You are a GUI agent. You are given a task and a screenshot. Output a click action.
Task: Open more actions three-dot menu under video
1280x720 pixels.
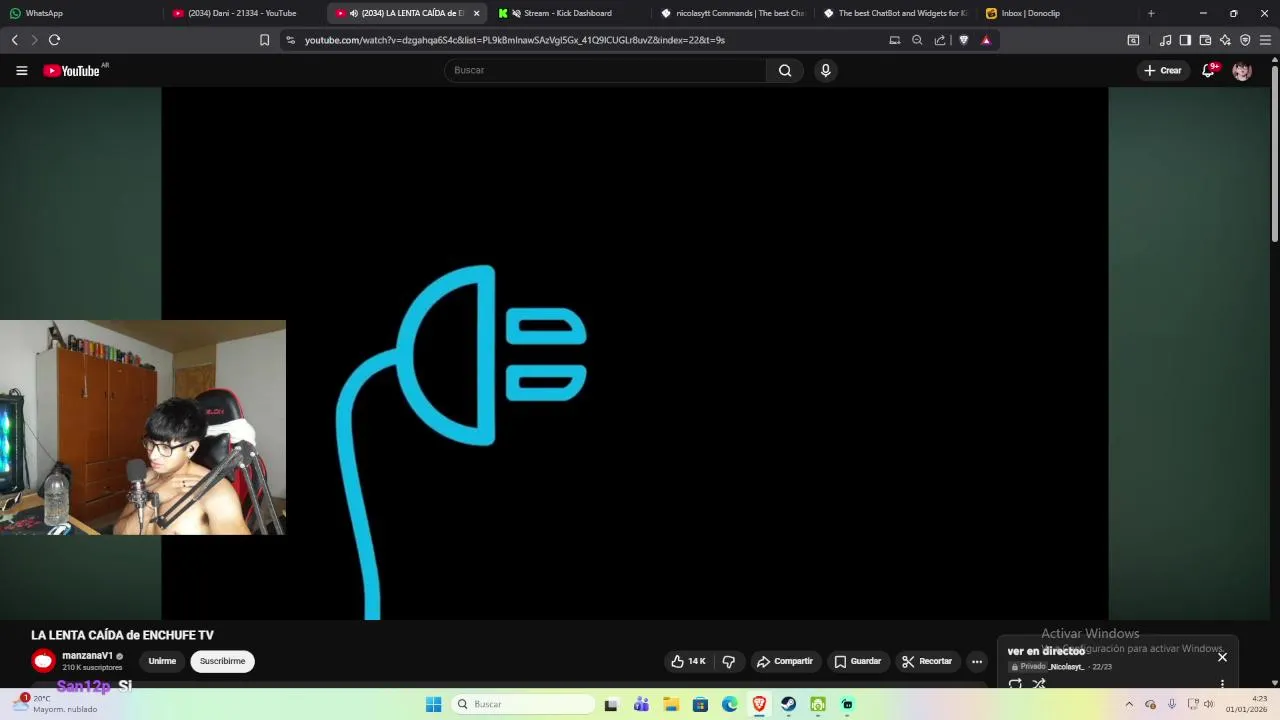[977, 661]
